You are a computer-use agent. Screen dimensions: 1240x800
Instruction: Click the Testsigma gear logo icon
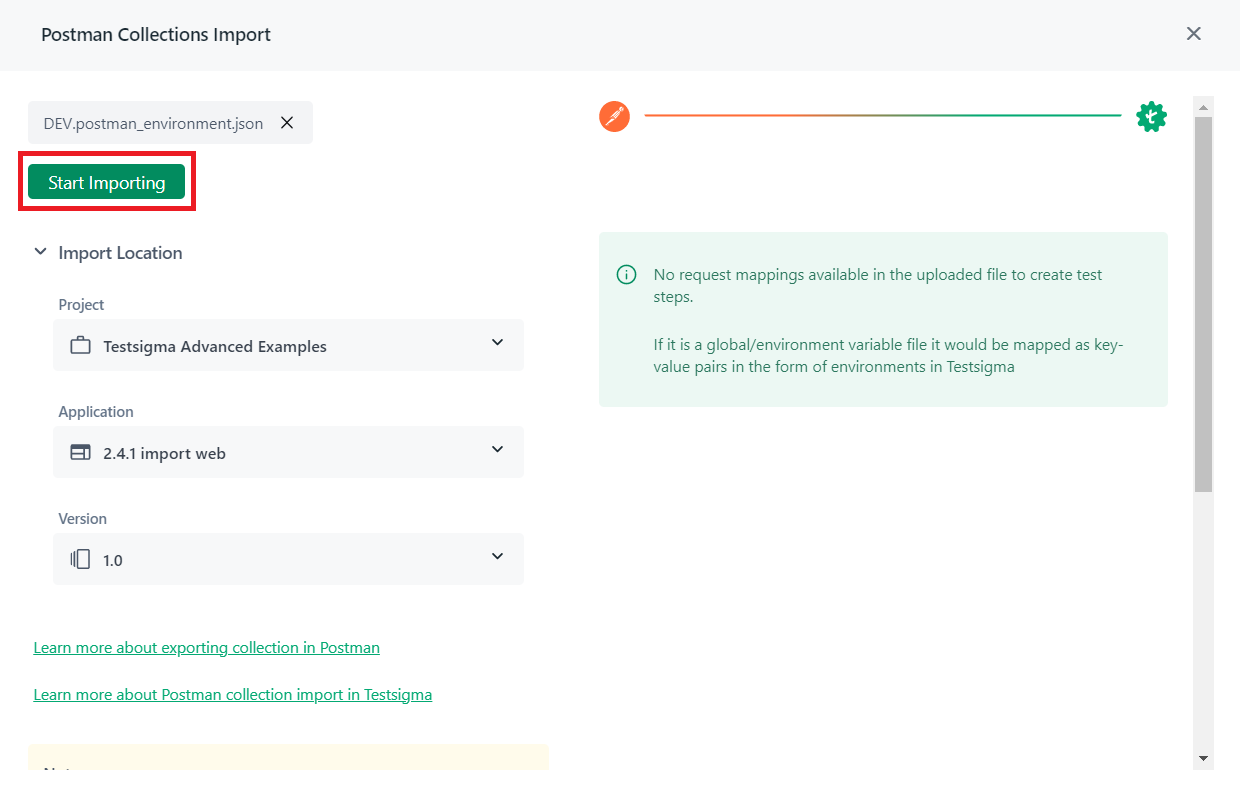pyautogui.click(x=1151, y=116)
